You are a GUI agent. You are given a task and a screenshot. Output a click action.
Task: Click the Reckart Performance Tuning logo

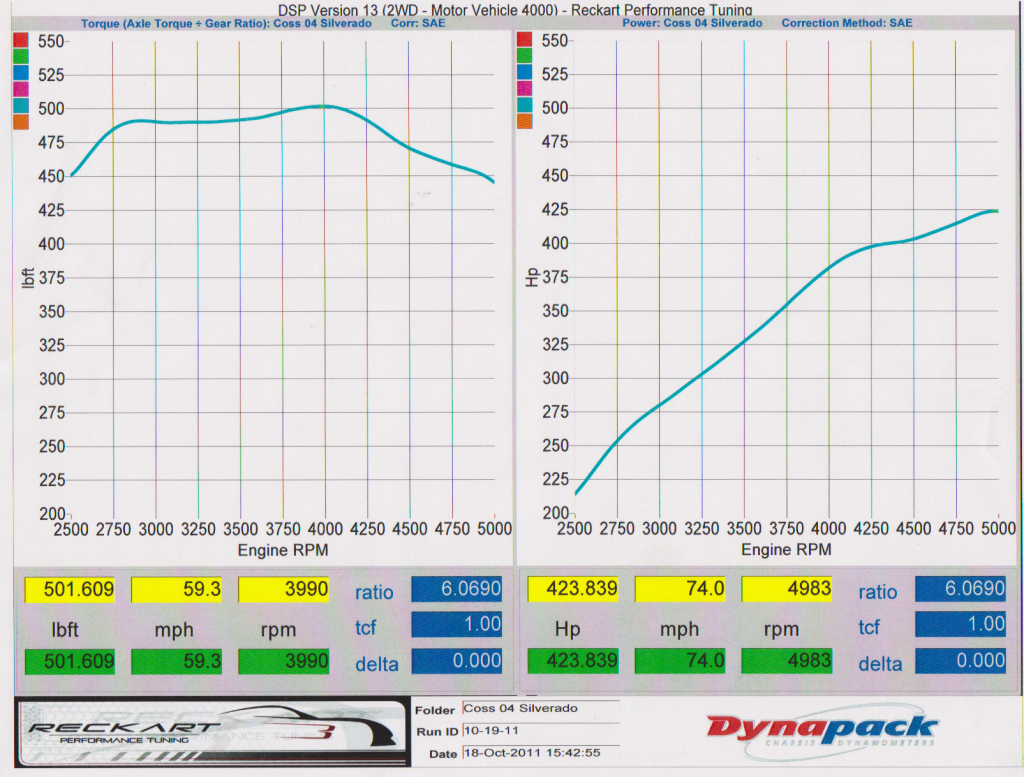pyautogui.click(x=212, y=732)
